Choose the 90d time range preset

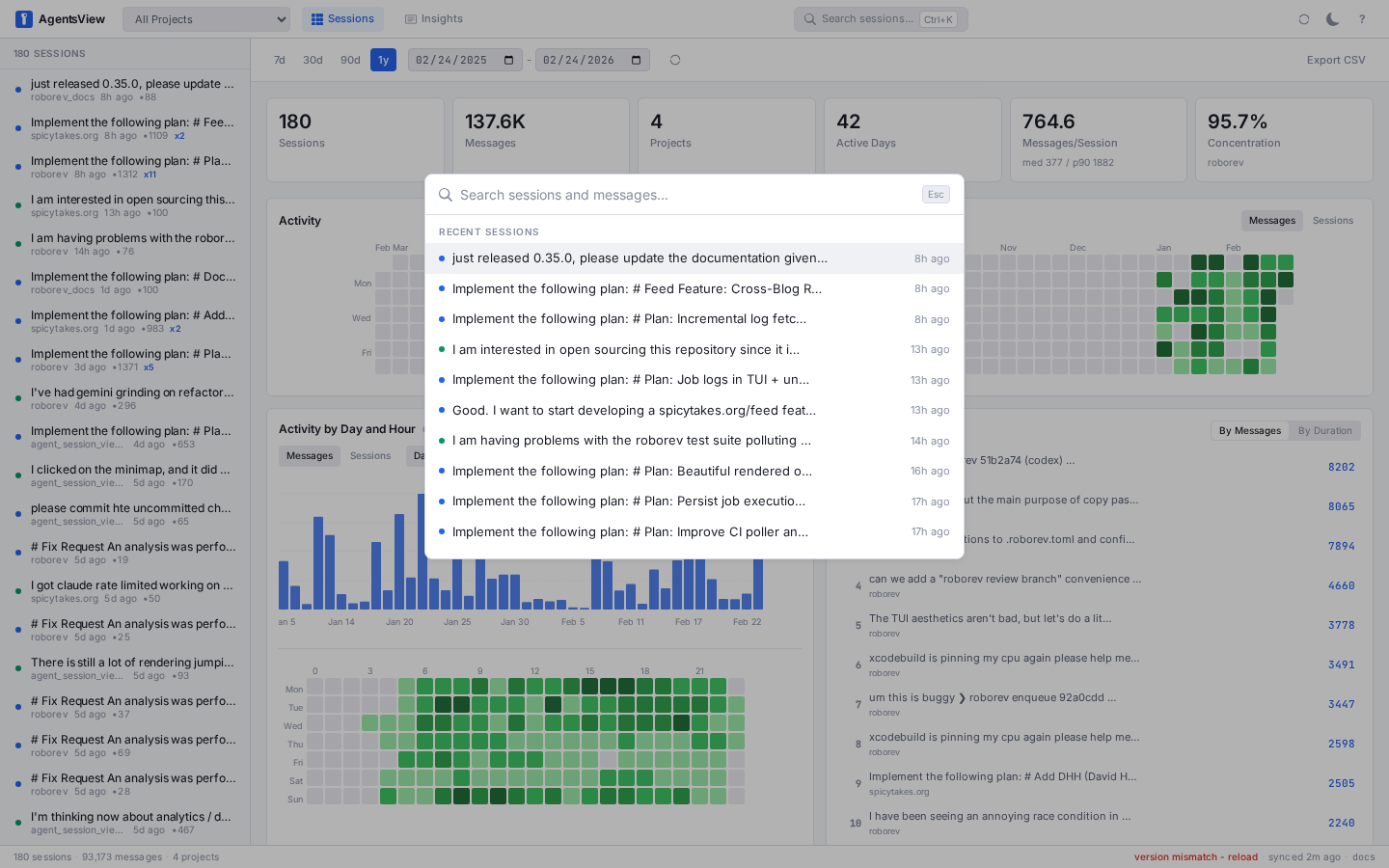click(350, 60)
